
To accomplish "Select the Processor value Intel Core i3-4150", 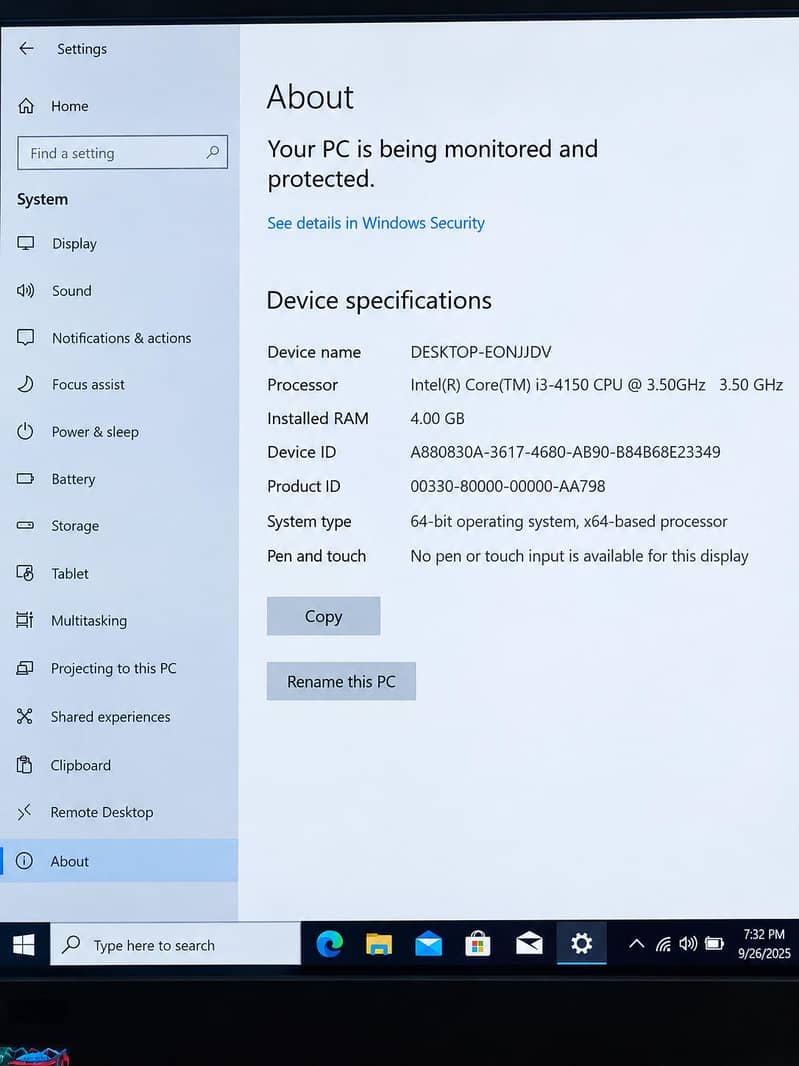I will point(596,385).
